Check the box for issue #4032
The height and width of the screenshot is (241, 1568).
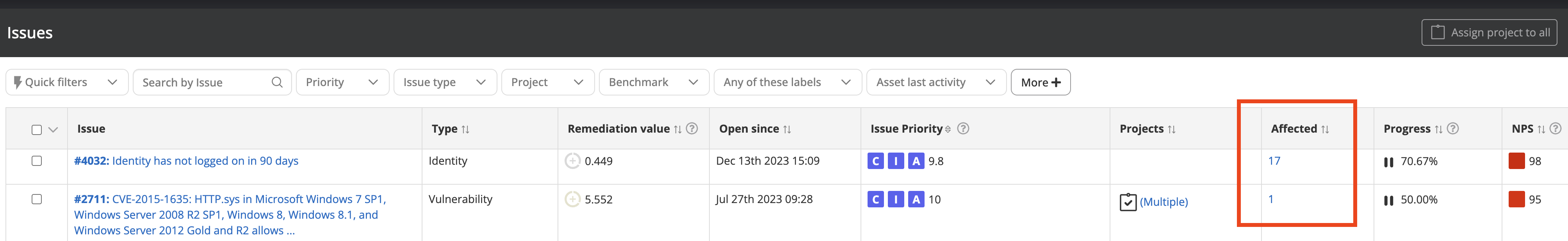37,161
